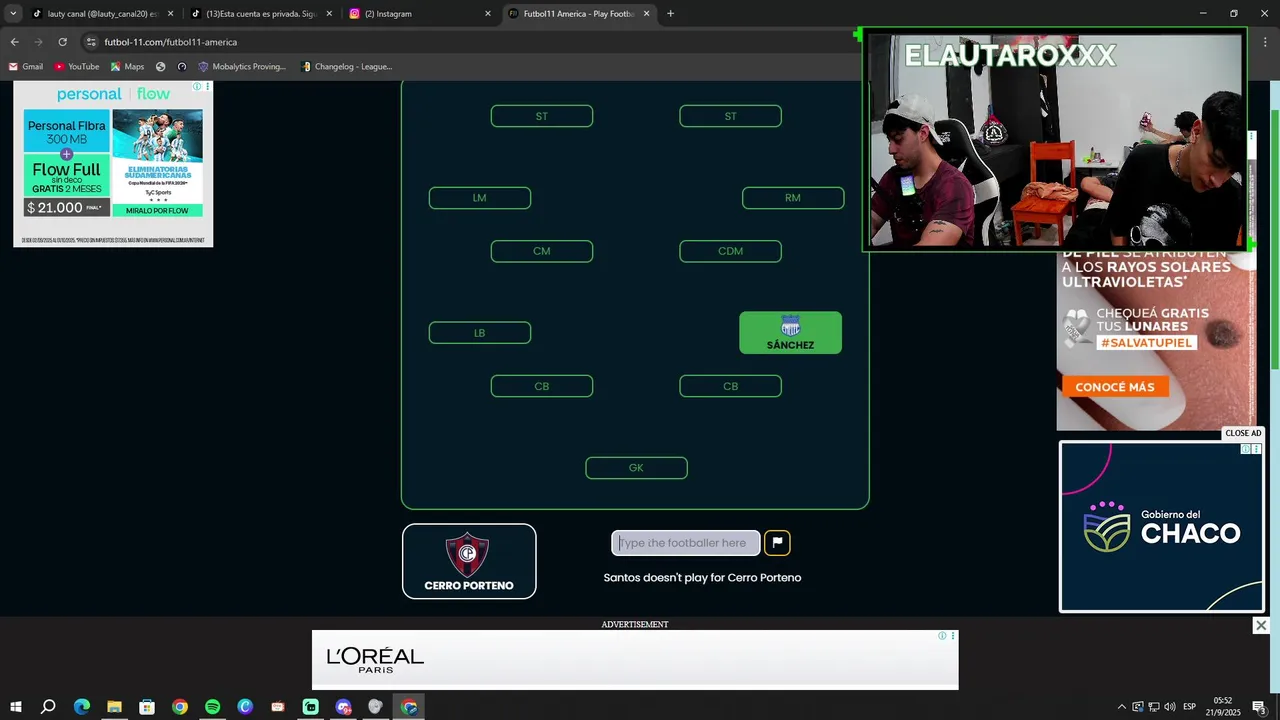Image resolution: width=1280 pixels, height=720 pixels.
Task: Show hidden system tray icons
Action: [x=1121, y=707]
